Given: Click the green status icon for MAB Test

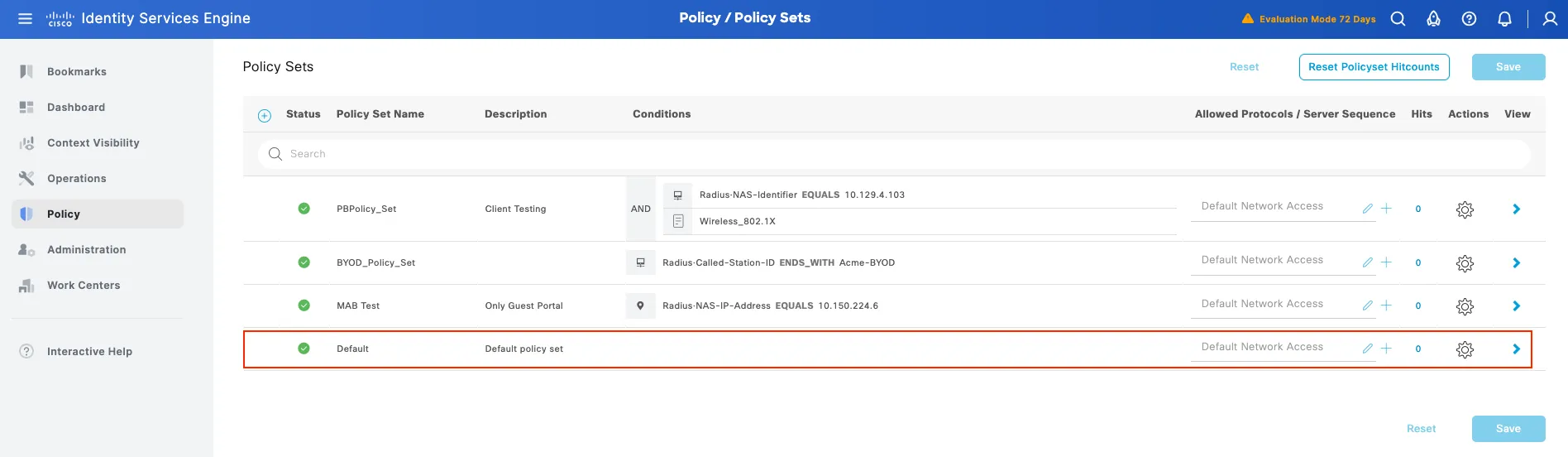Looking at the screenshot, I should tap(304, 305).
